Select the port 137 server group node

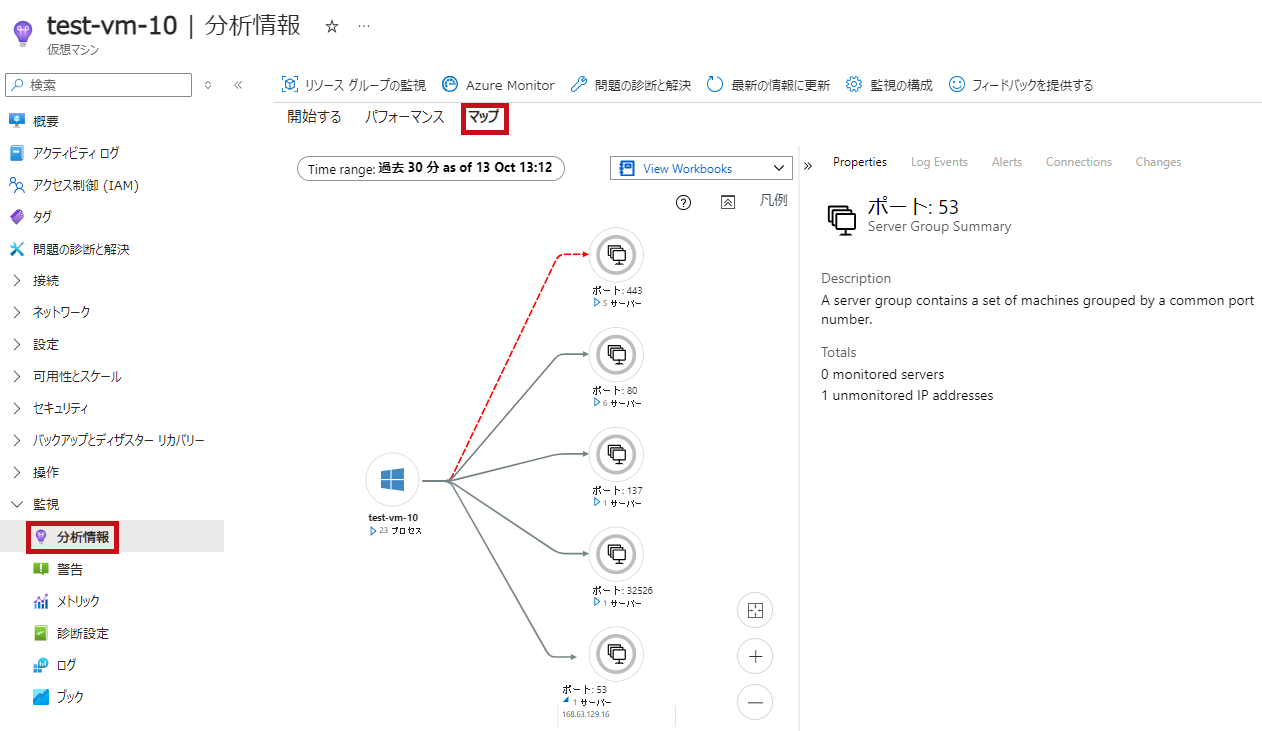point(616,455)
